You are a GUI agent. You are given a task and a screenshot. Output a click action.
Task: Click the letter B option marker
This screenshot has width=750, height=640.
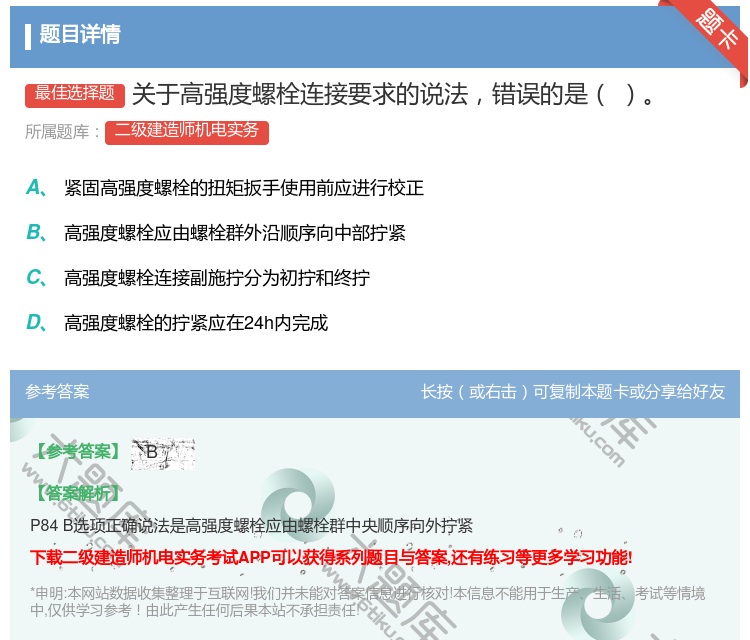[36, 233]
